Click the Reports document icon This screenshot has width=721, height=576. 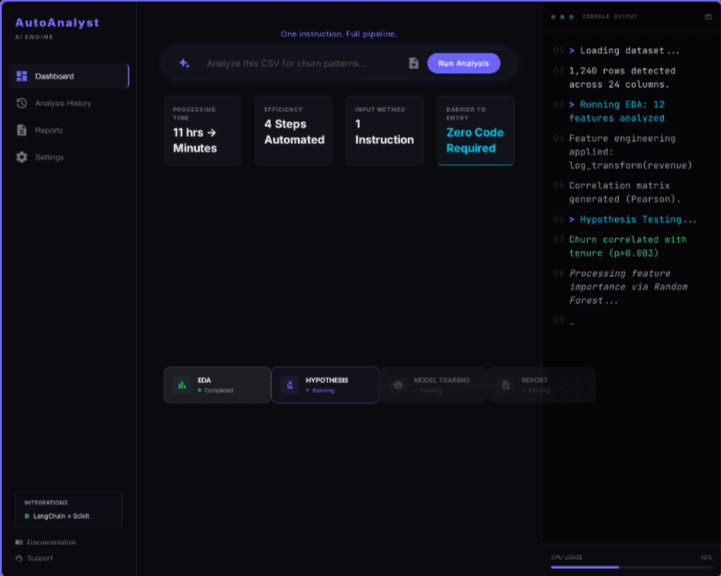(x=22, y=130)
